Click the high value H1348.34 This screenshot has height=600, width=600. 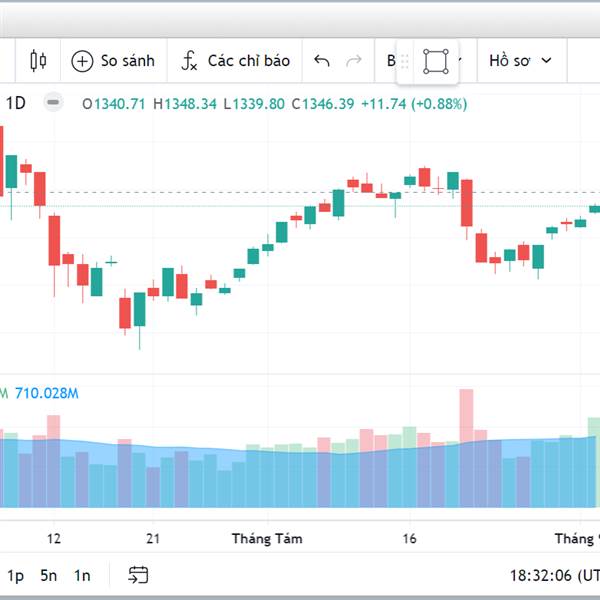pos(185,104)
